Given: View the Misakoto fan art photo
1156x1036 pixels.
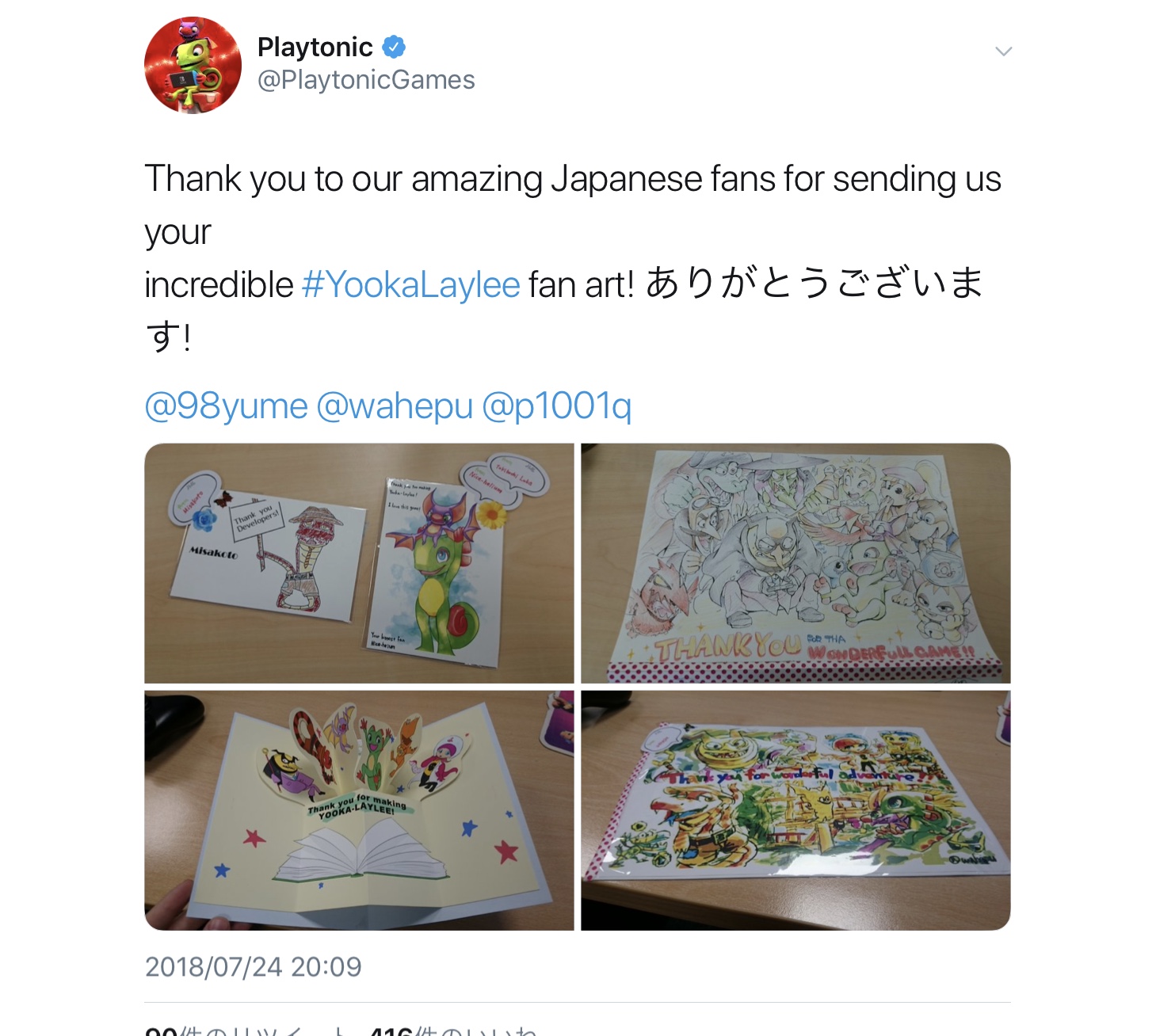Looking at the screenshot, I should 359,563.
